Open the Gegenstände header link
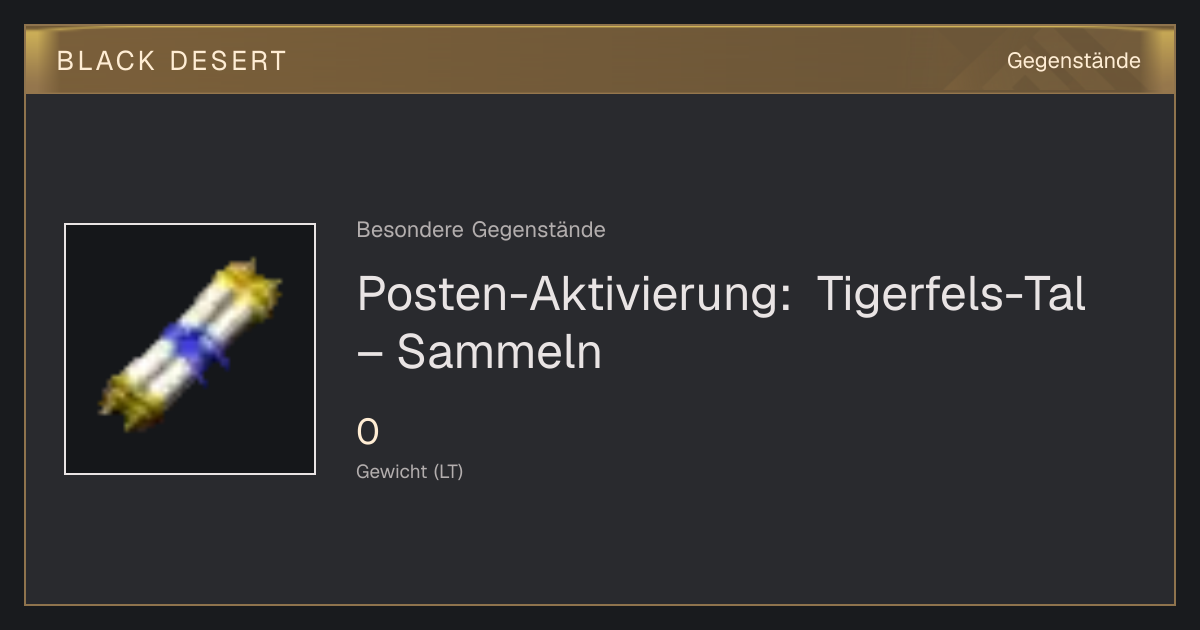1200x630 pixels. [1073, 61]
